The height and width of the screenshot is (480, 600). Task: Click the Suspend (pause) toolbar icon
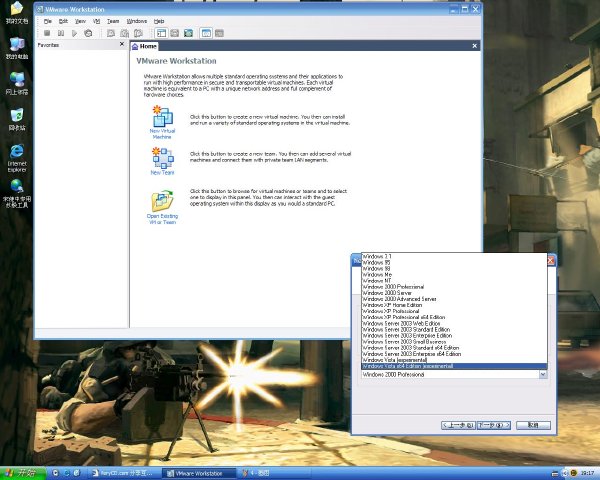61,33
